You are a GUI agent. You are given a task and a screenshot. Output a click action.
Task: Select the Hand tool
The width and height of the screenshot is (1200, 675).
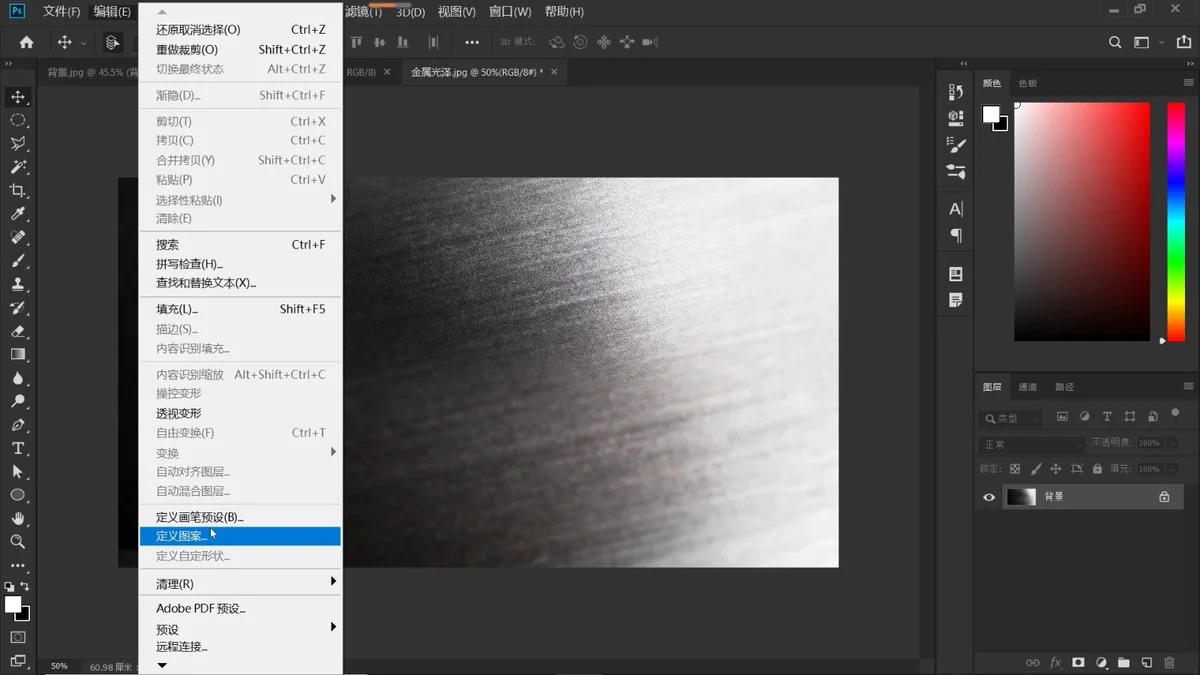pos(18,518)
